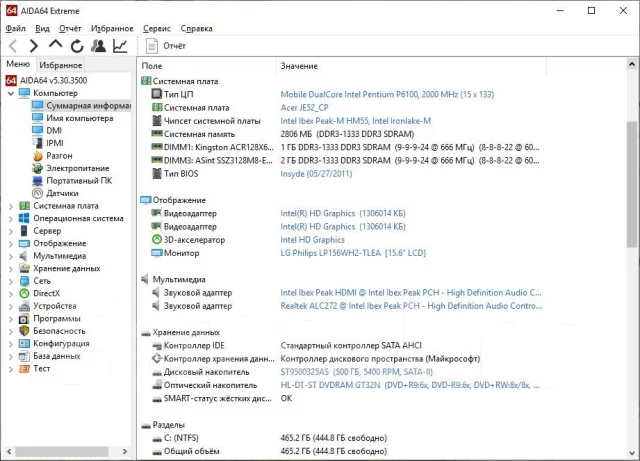The height and width of the screenshot is (461, 640).
Task: Click the Отчёт report page icon in toolbar
Action: [x=152, y=46]
